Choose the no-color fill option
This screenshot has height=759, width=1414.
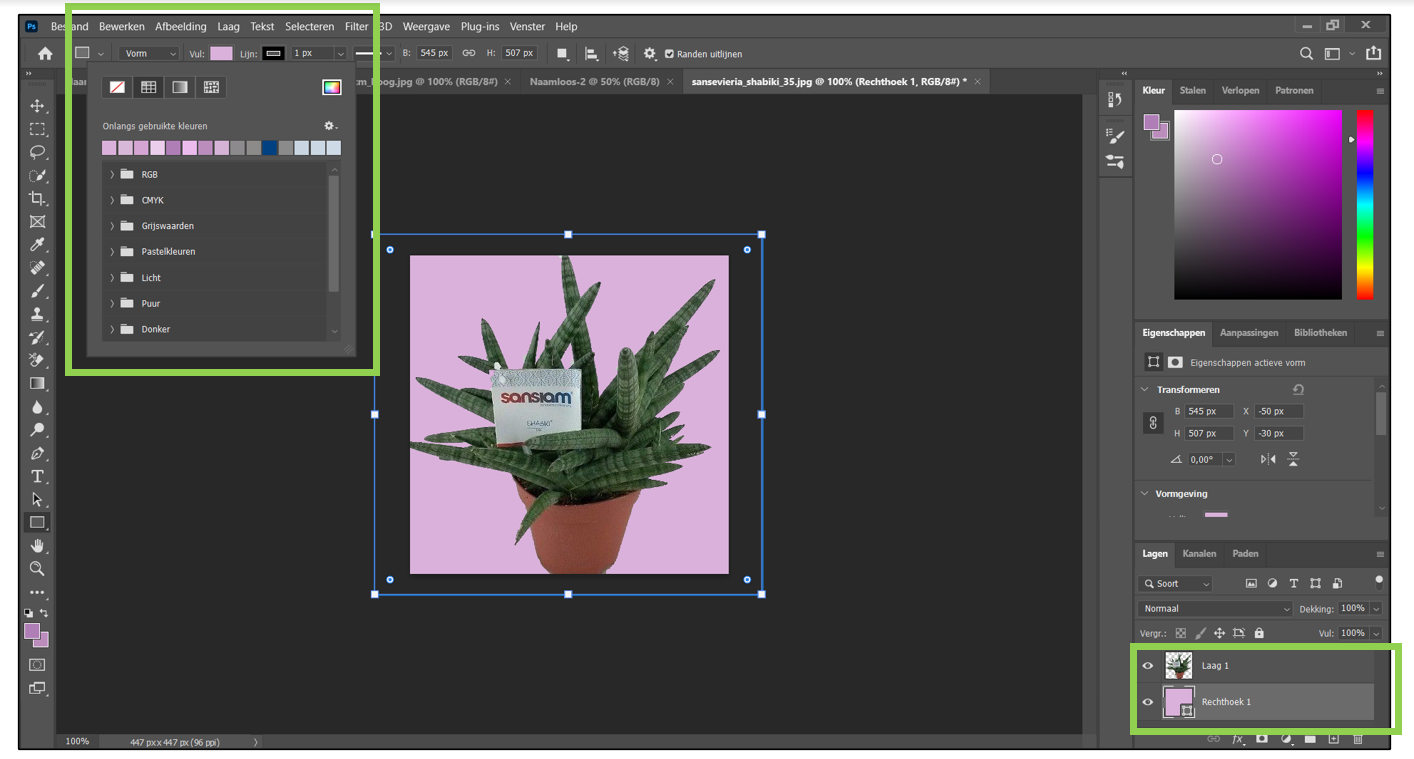[117, 88]
